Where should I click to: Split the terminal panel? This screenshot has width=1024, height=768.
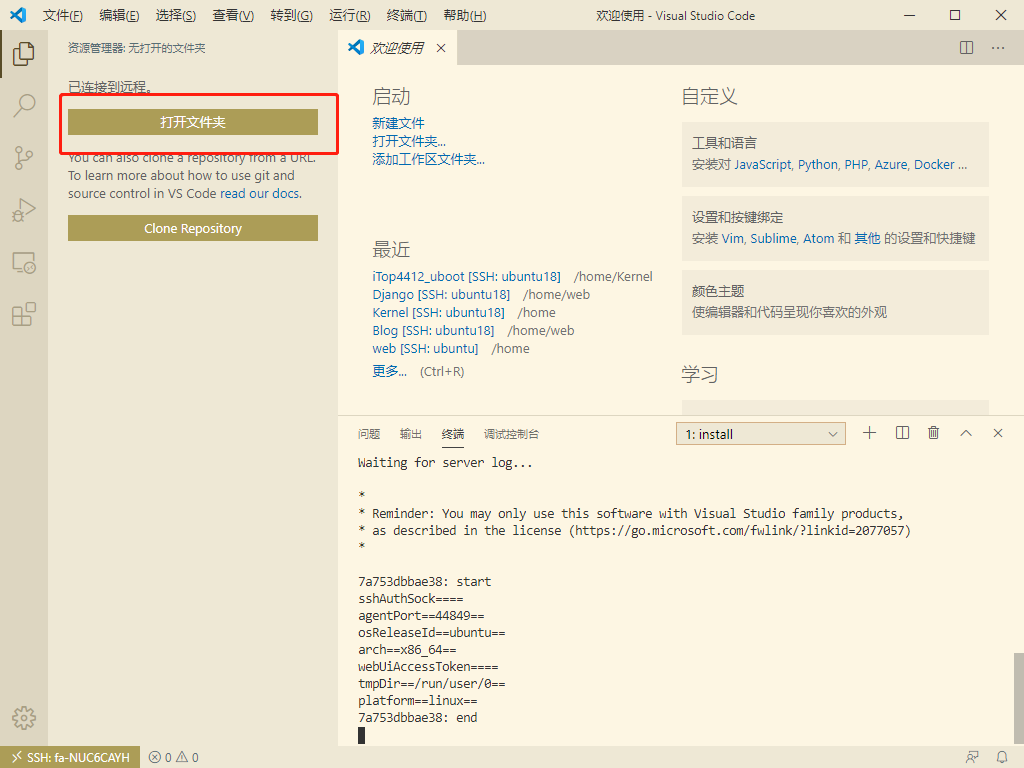(x=902, y=433)
